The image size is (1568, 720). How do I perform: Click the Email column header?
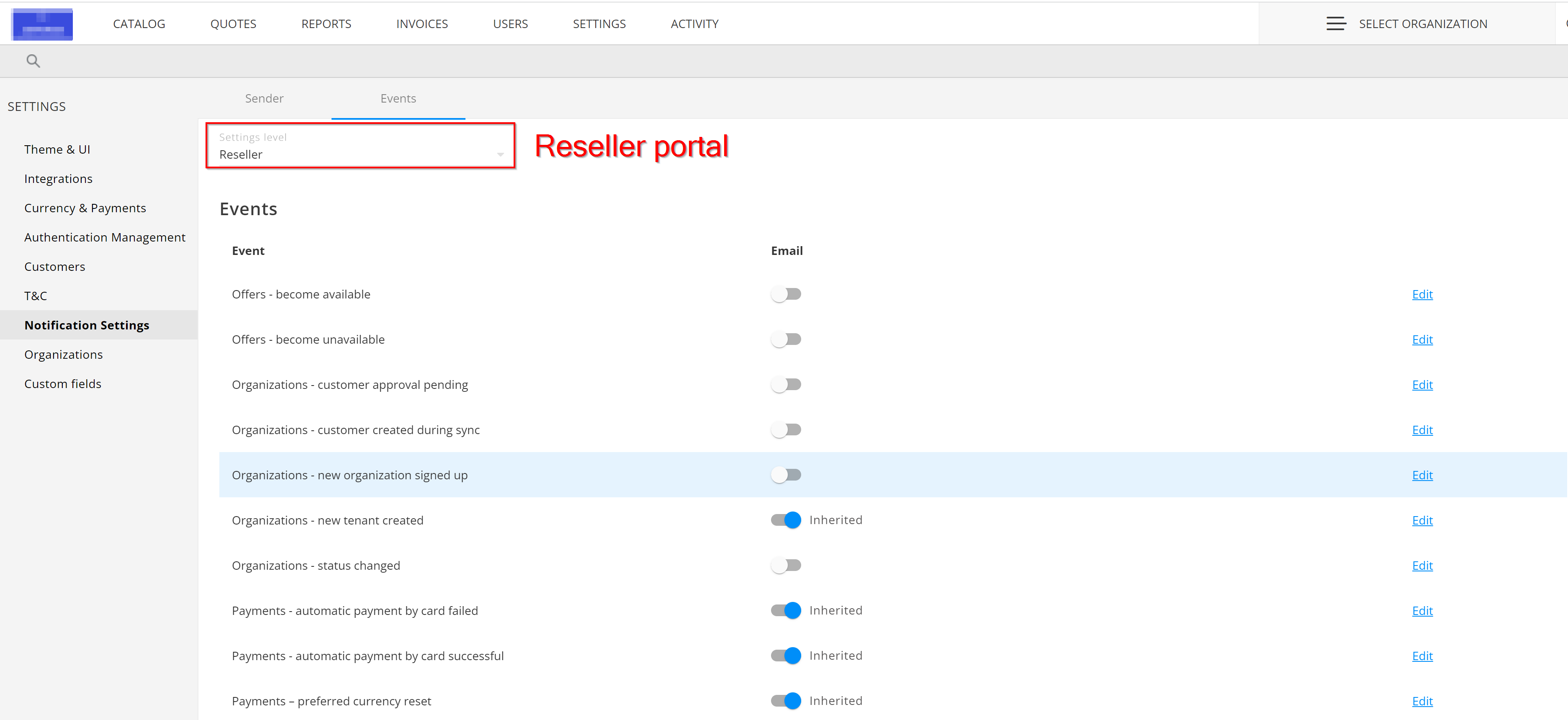point(787,251)
